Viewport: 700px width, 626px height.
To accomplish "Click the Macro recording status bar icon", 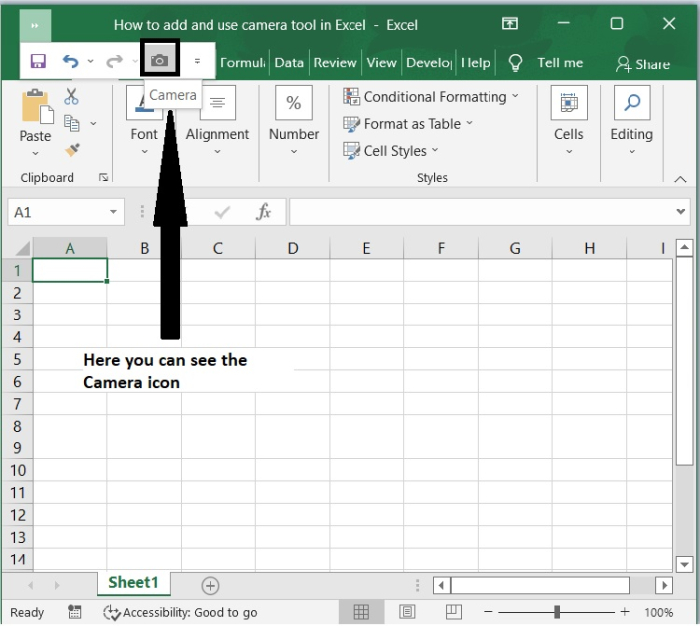I will point(75,612).
